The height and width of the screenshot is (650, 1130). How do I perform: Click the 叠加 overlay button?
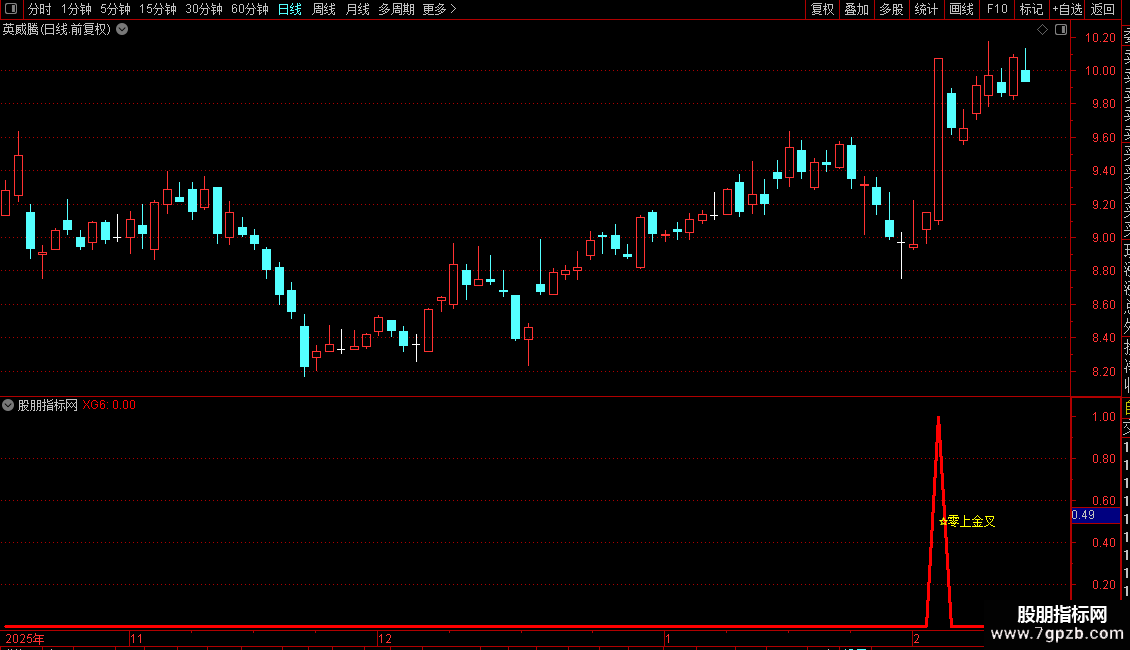coord(857,9)
